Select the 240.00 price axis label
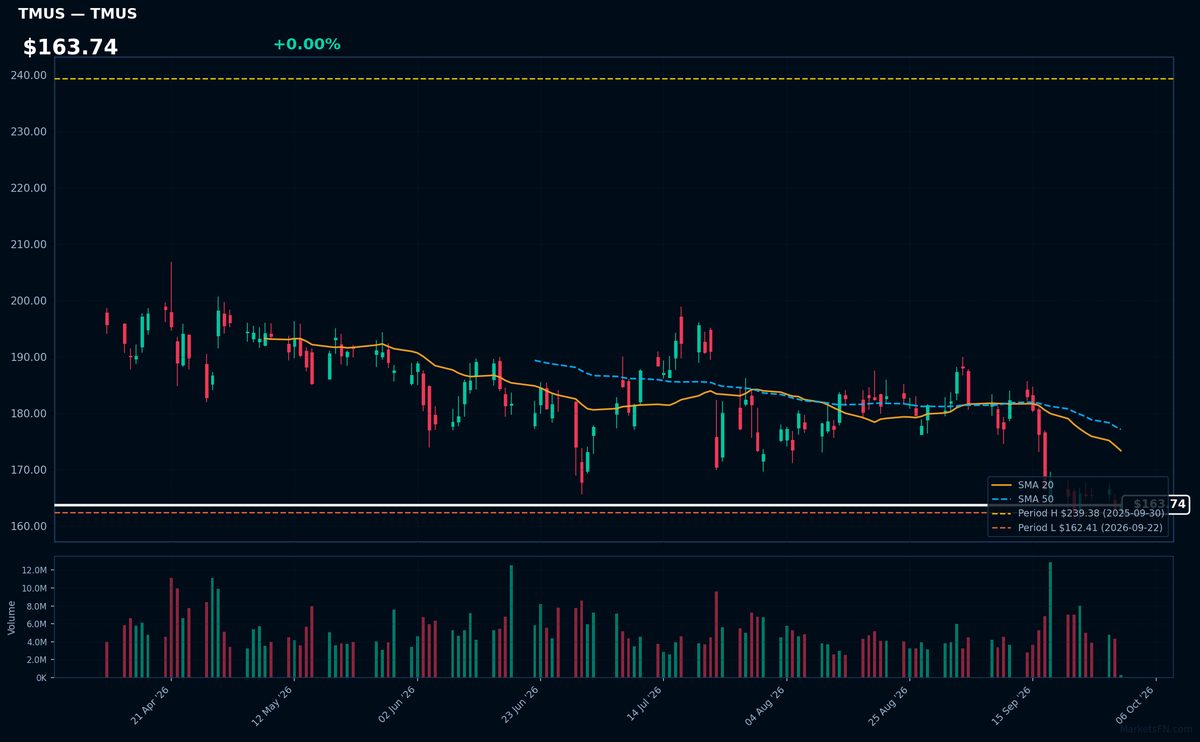This screenshot has width=1200, height=742. [x=29, y=75]
